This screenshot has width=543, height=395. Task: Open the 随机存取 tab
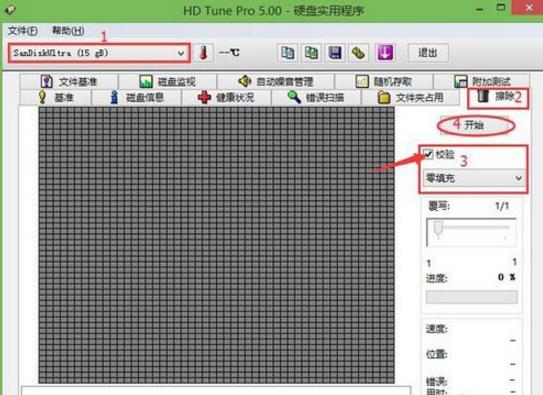click(x=384, y=82)
